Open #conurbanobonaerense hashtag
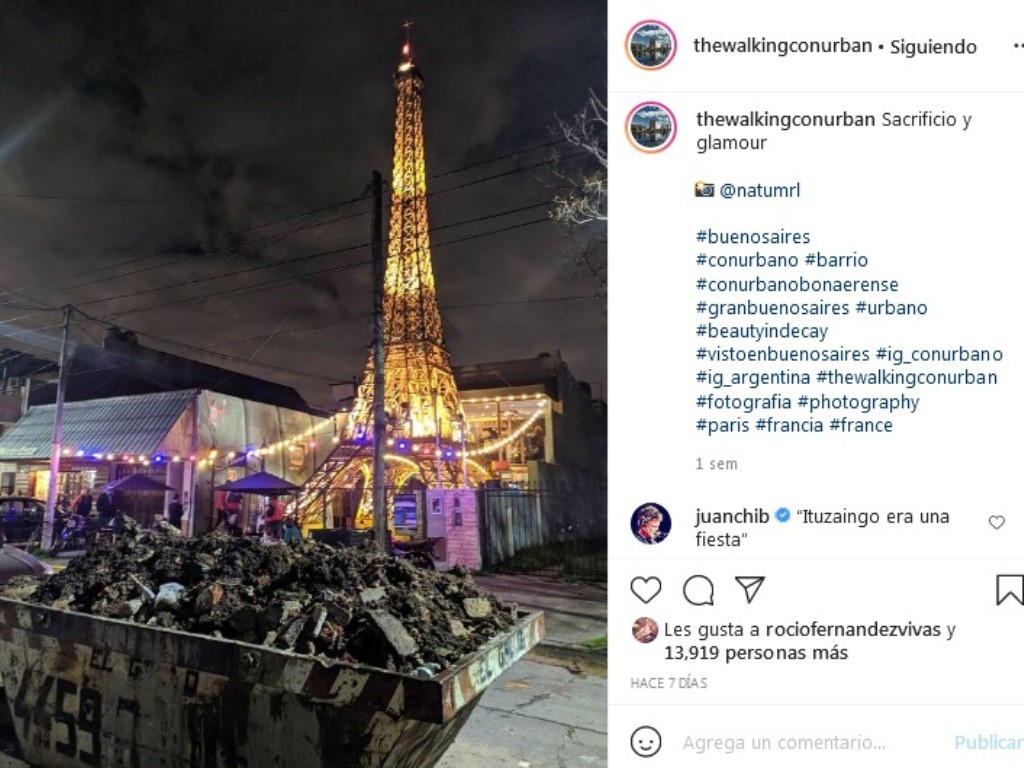 click(797, 284)
